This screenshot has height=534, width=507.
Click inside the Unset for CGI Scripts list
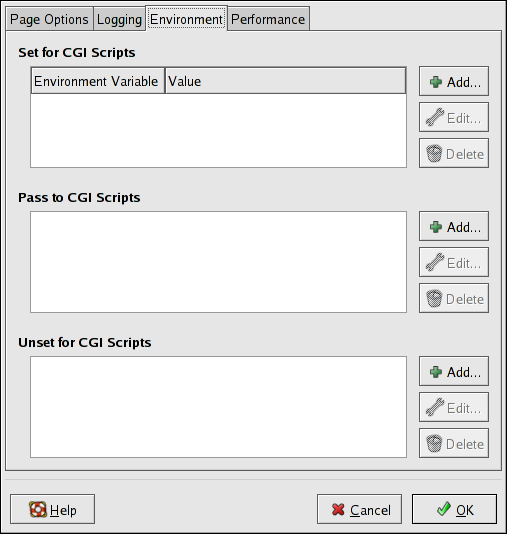pos(218,407)
